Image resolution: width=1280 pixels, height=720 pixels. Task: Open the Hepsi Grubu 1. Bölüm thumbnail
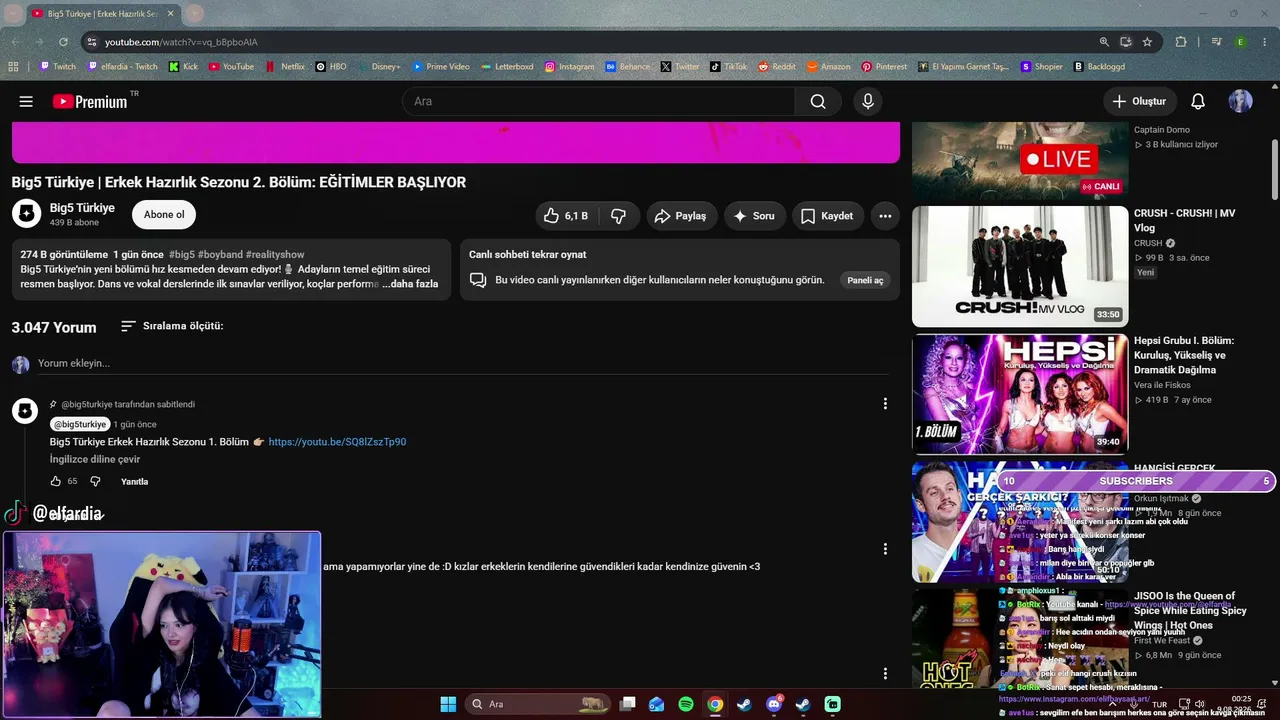(1020, 394)
